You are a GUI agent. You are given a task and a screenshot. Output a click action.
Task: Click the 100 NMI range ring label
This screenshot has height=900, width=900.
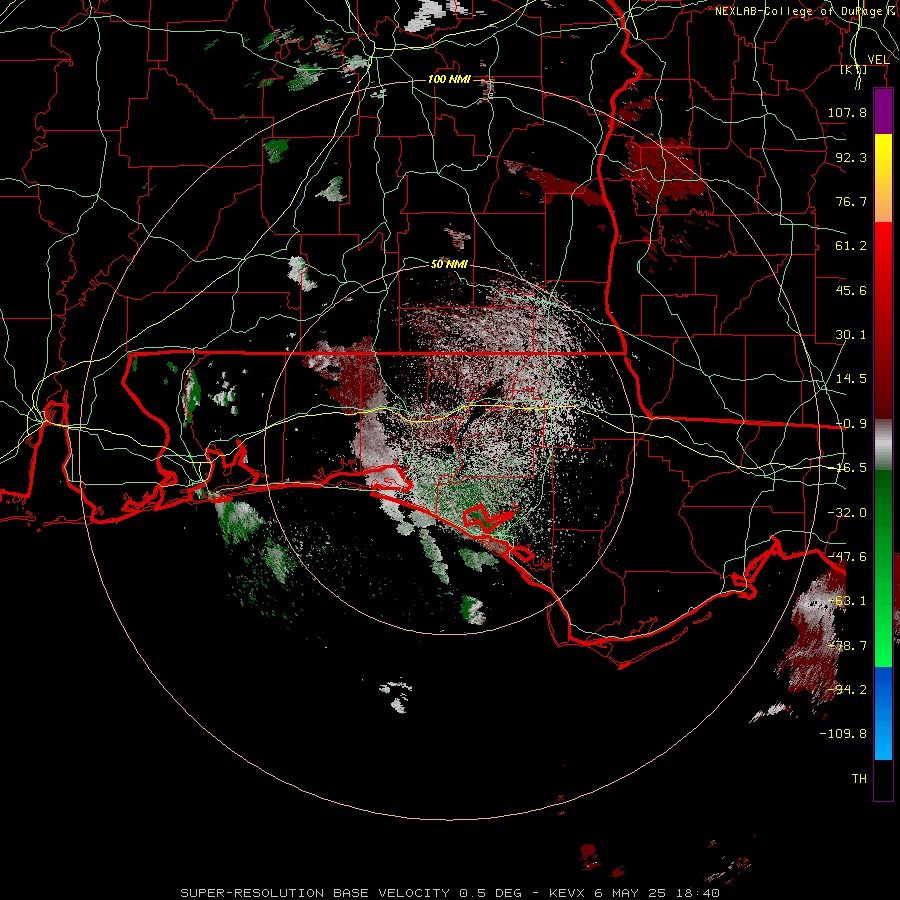[x=449, y=79]
